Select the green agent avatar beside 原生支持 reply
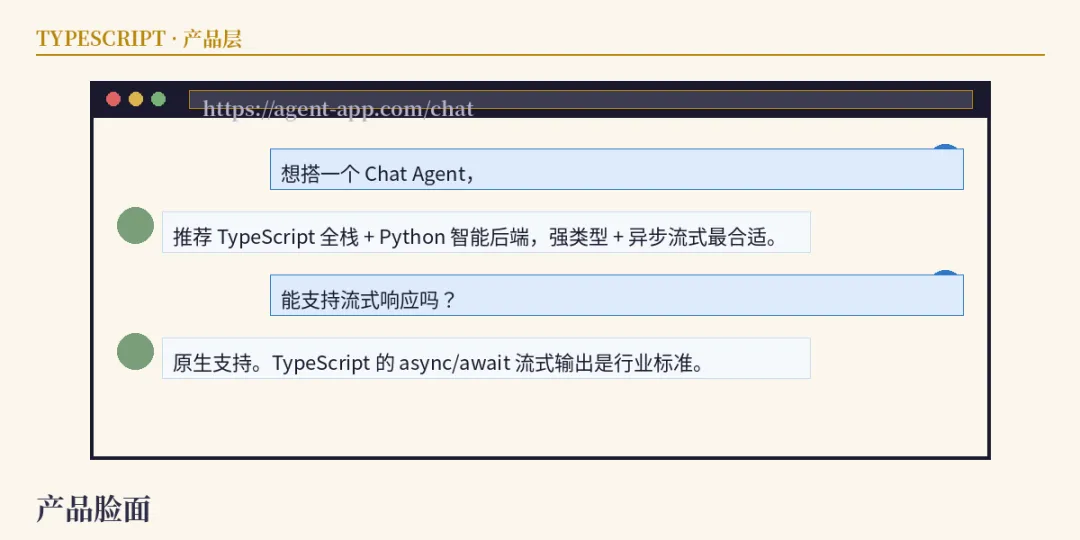Screen dimensions: 1080x540 click(135, 351)
